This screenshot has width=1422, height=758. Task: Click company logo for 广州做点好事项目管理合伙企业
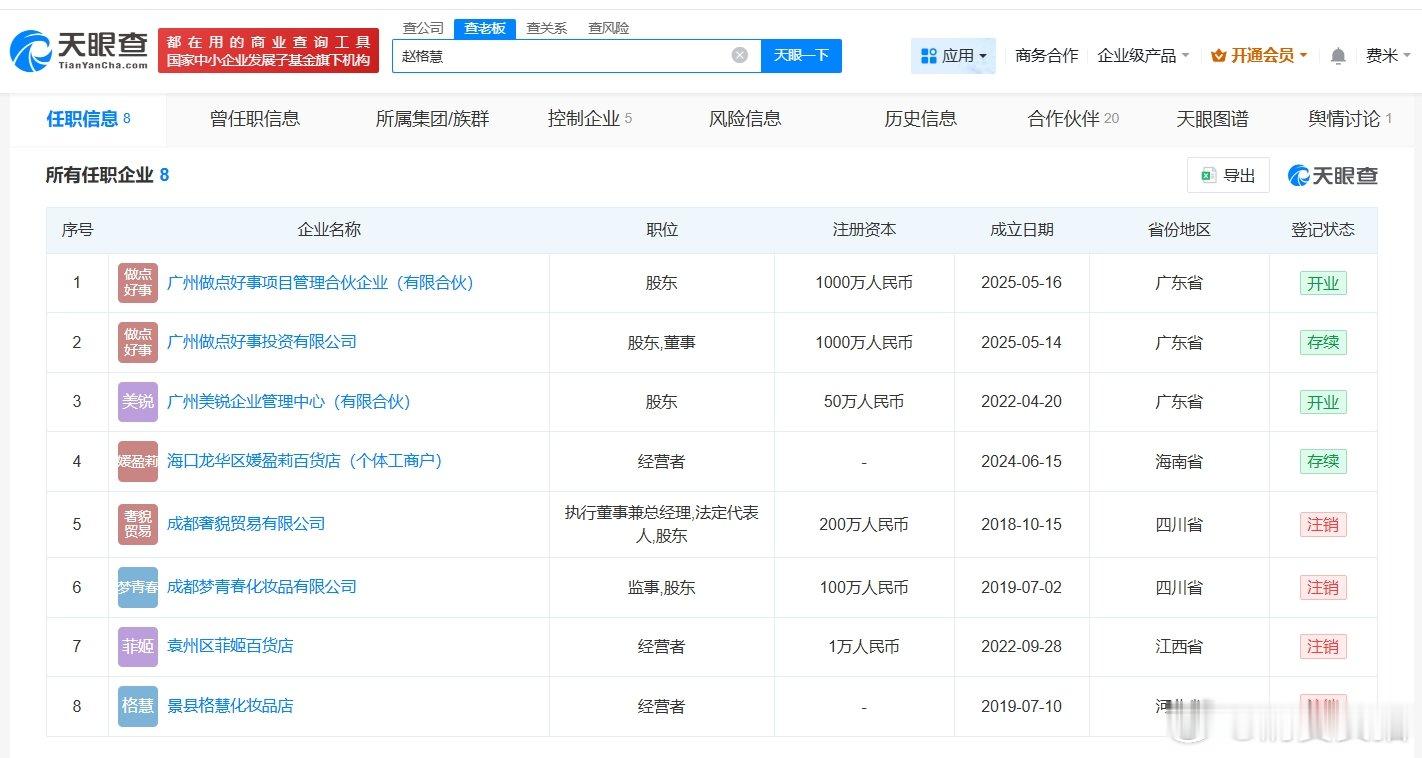138,283
